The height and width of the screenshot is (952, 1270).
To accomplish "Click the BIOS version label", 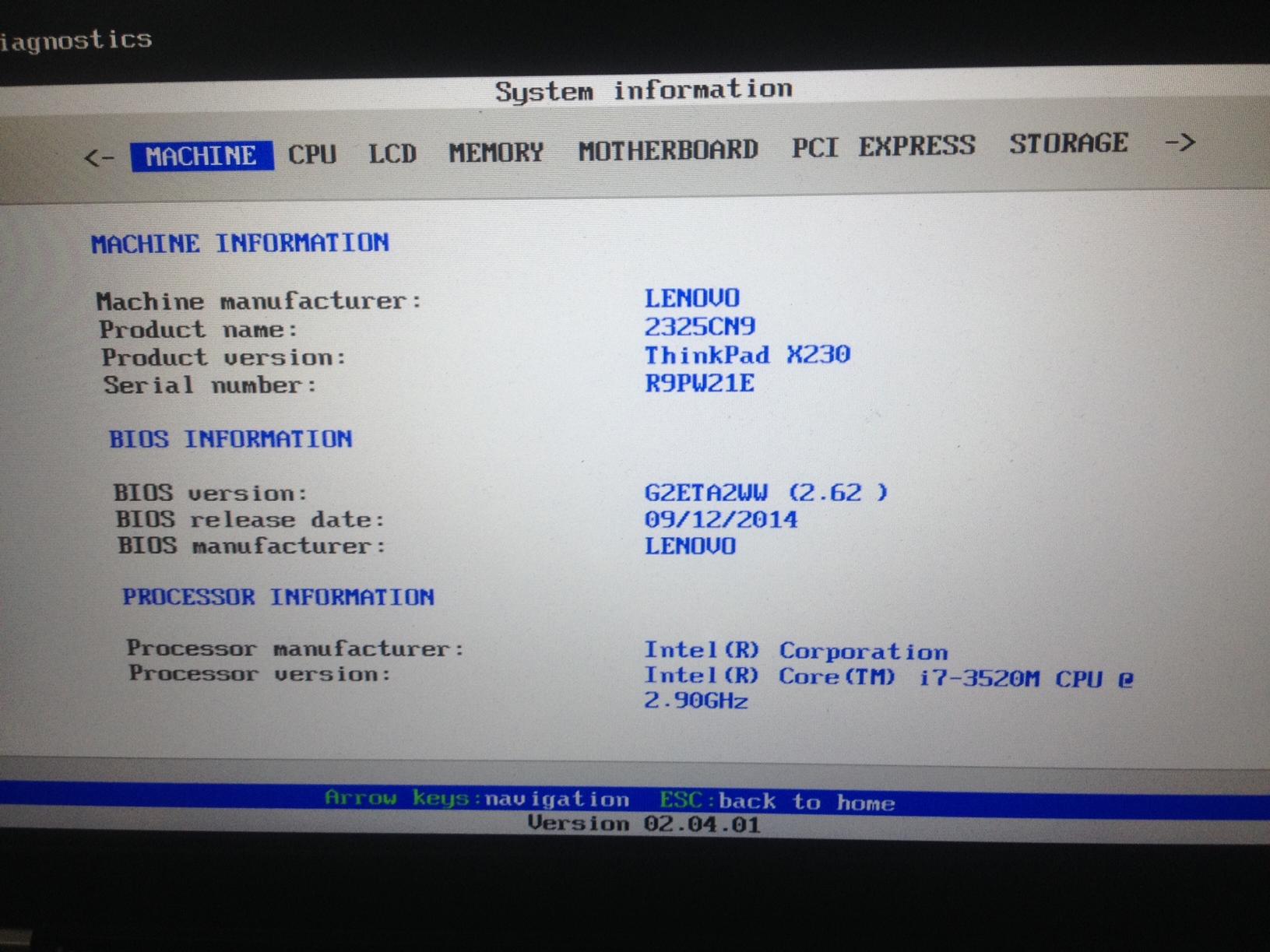I will 210,494.
